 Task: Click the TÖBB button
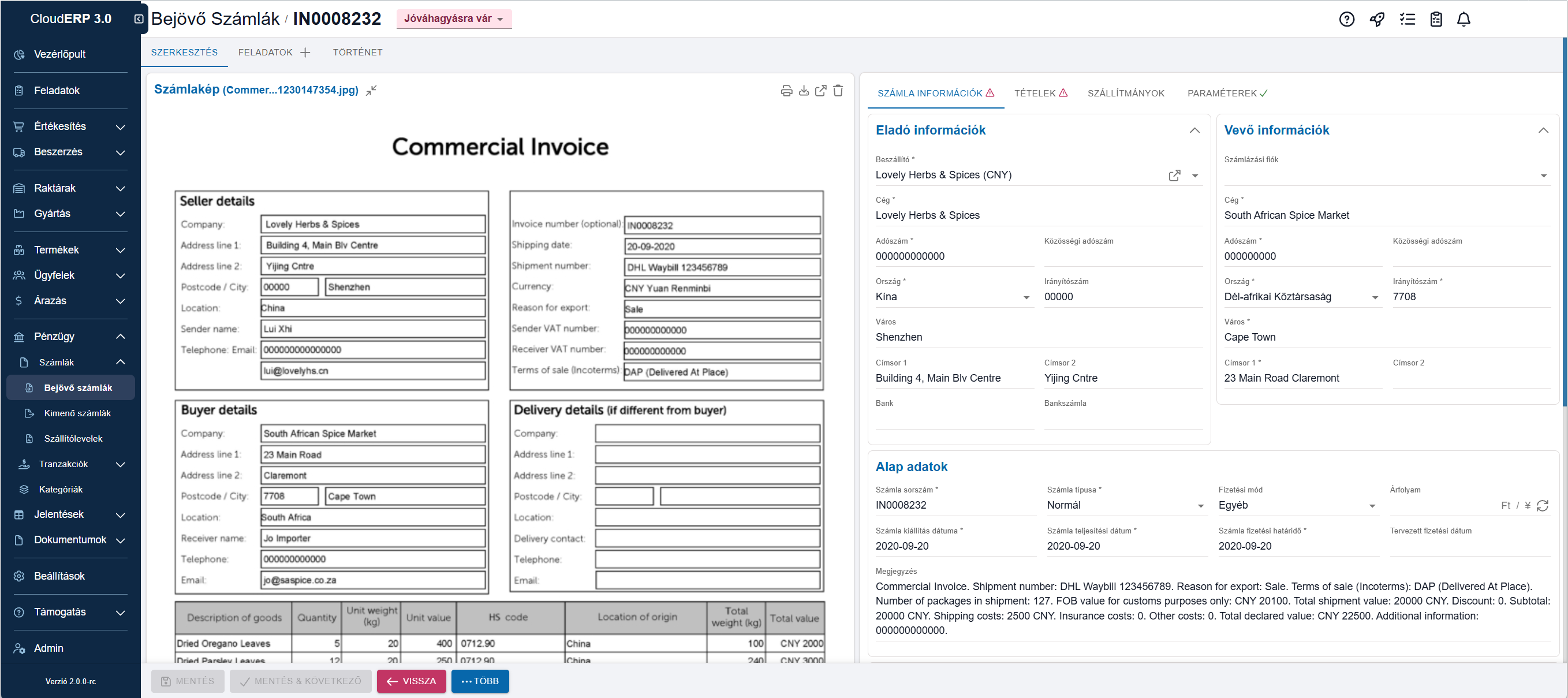(480, 681)
